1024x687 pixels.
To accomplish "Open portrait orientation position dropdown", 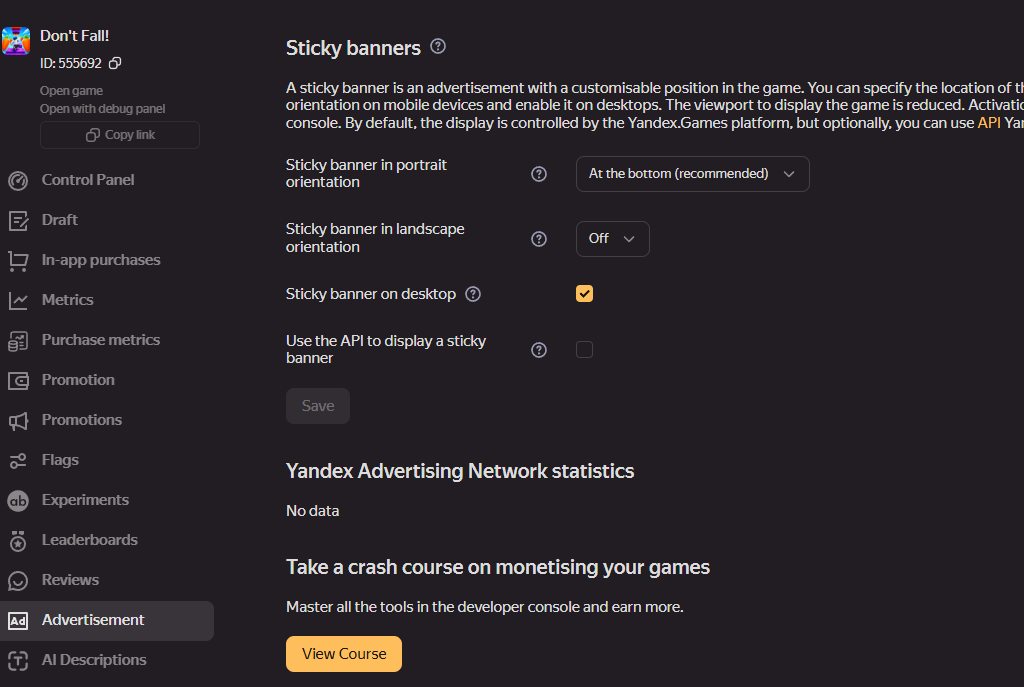I will pyautogui.click(x=692, y=174).
